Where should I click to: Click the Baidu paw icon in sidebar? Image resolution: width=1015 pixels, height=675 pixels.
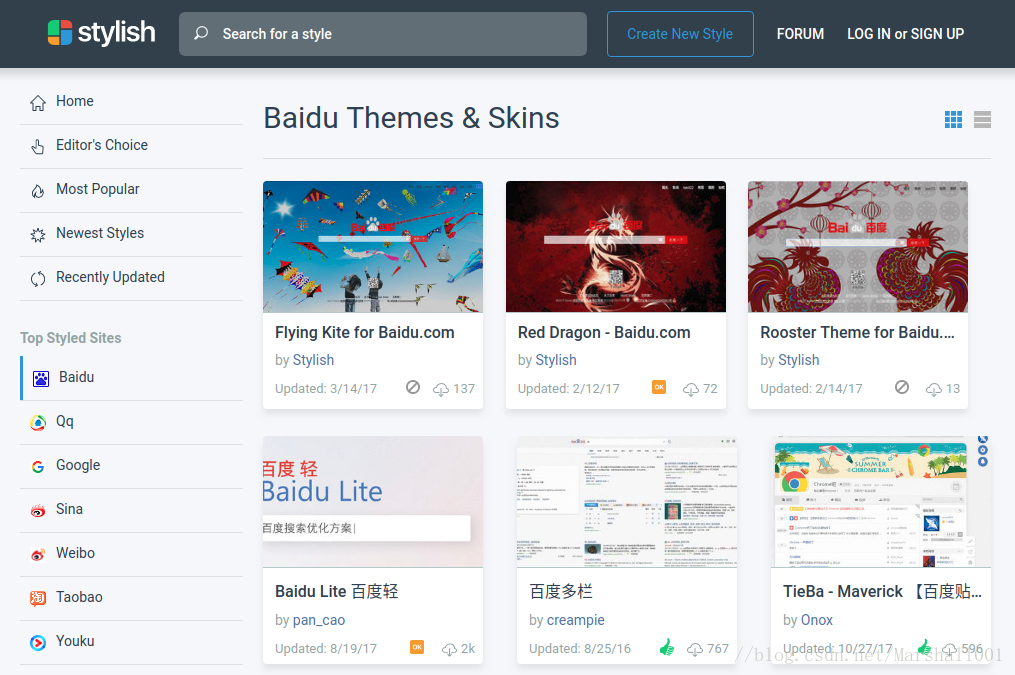tap(41, 378)
